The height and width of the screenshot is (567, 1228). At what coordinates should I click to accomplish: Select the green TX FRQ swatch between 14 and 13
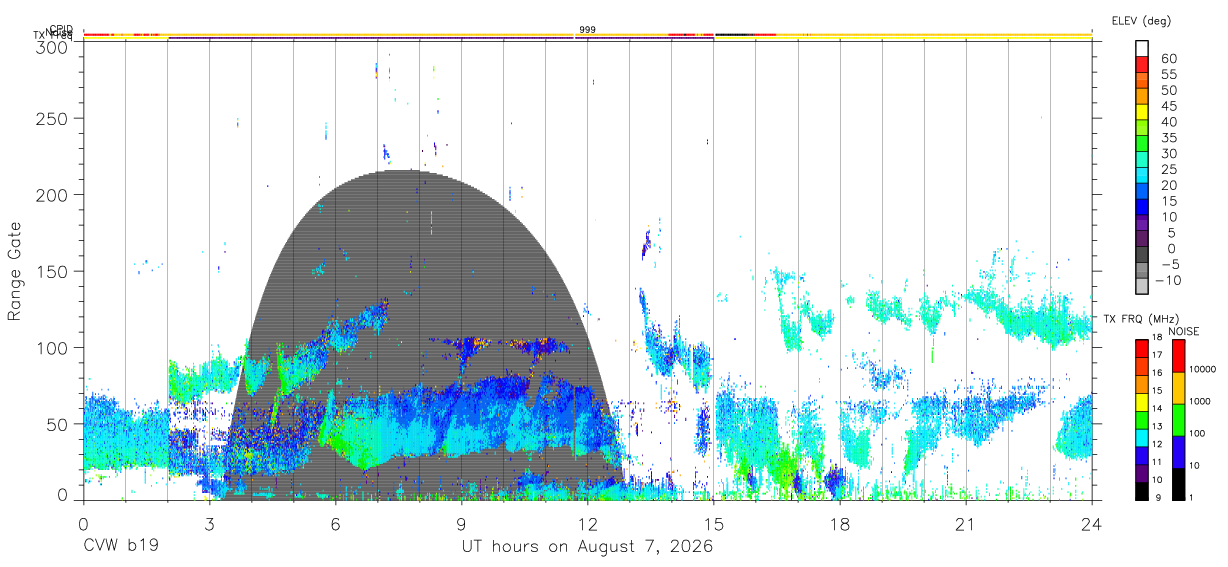[1141, 418]
